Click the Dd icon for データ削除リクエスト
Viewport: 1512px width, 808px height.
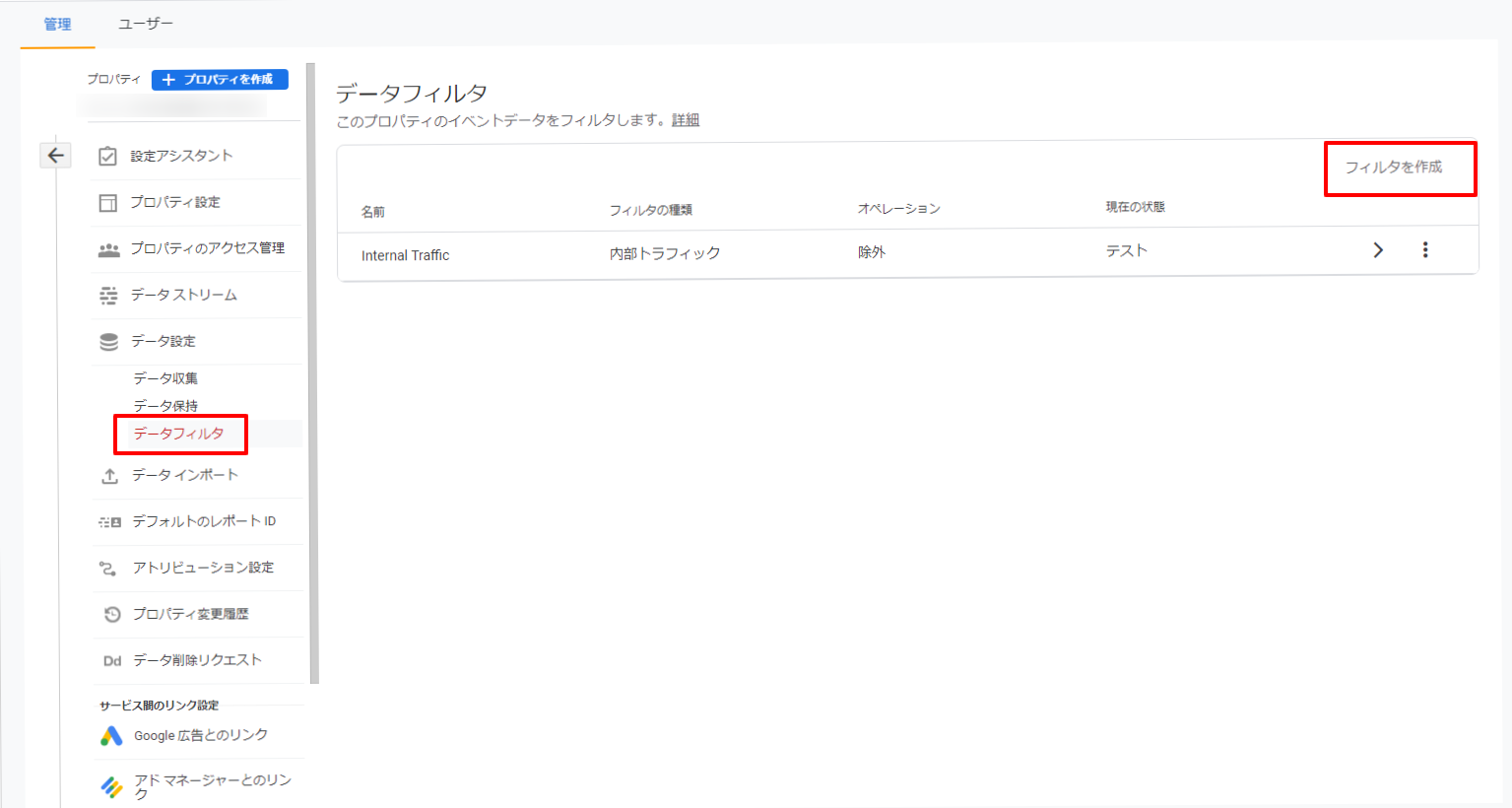coord(112,660)
